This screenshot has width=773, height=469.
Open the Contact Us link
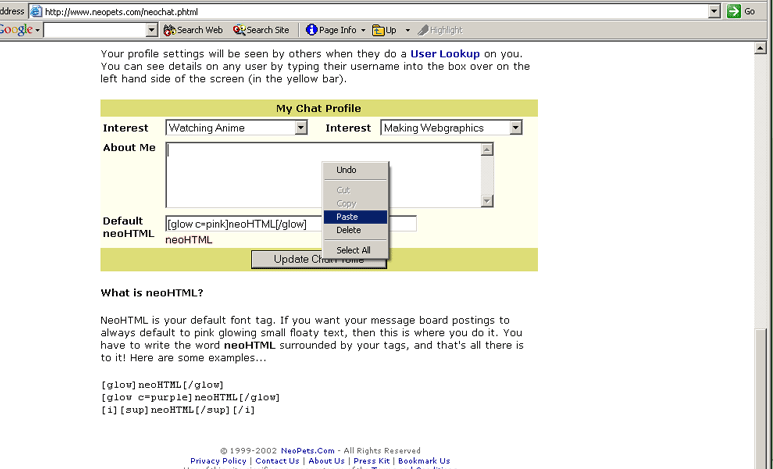[x=277, y=461]
